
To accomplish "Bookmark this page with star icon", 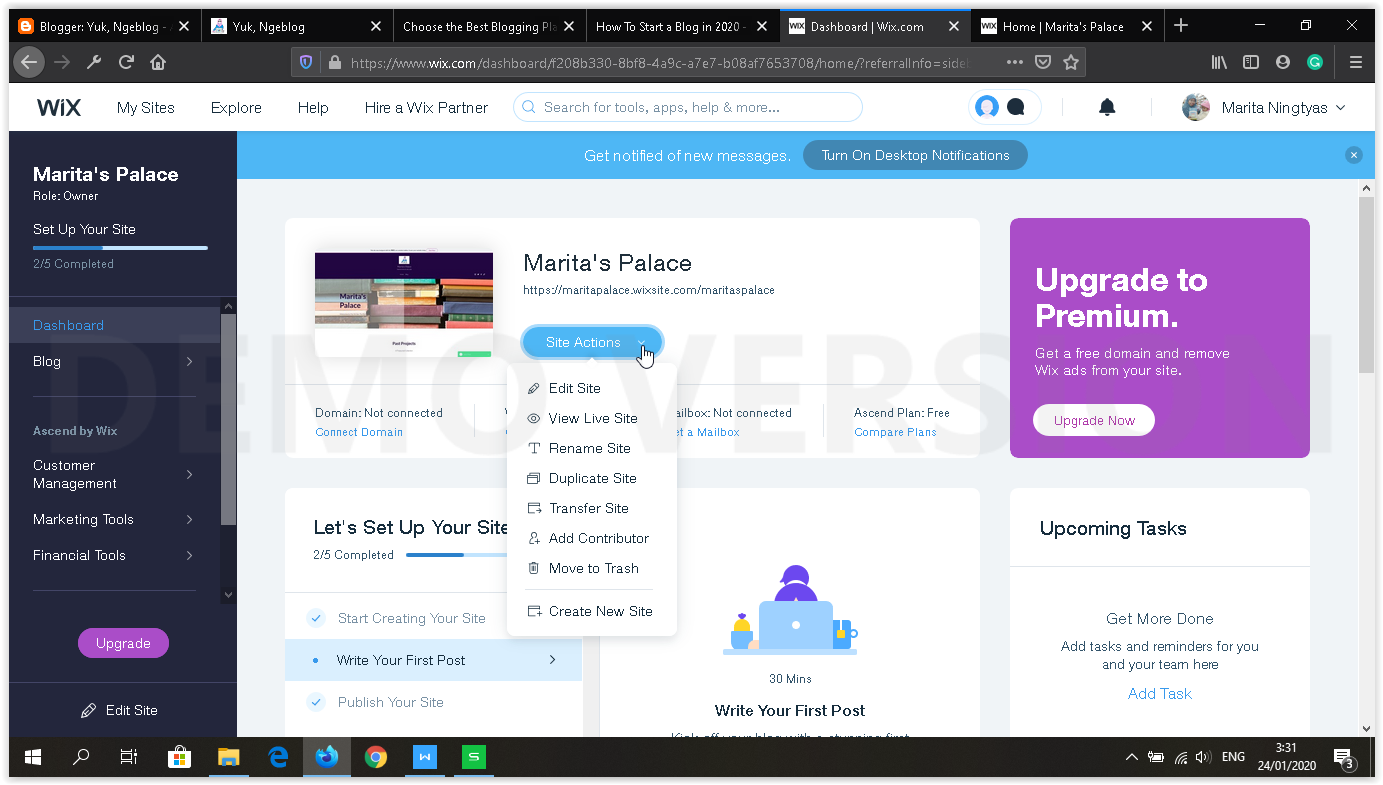I will tap(1071, 62).
